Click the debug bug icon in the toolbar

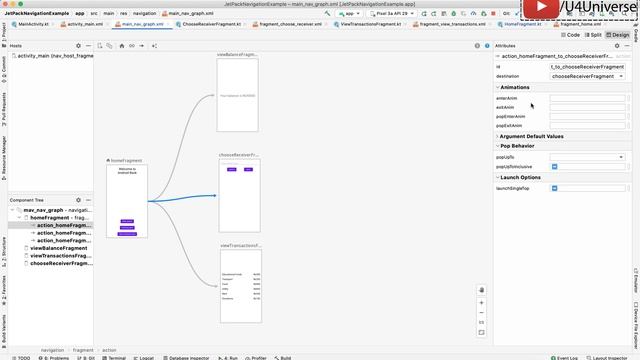(453, 13)
